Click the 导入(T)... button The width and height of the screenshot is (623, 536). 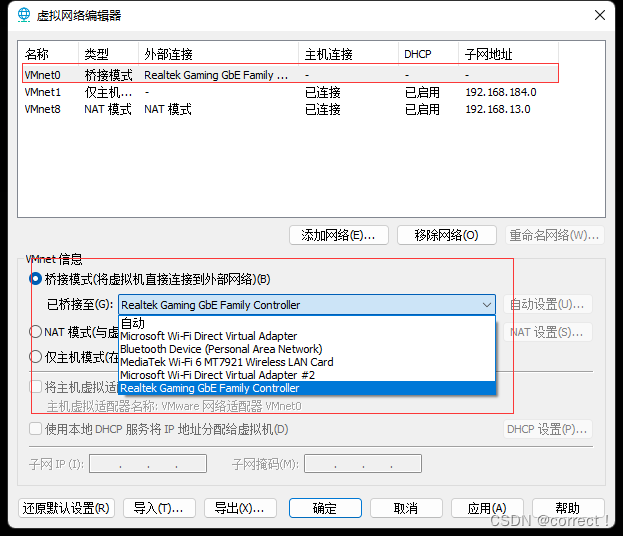[159, 508]
